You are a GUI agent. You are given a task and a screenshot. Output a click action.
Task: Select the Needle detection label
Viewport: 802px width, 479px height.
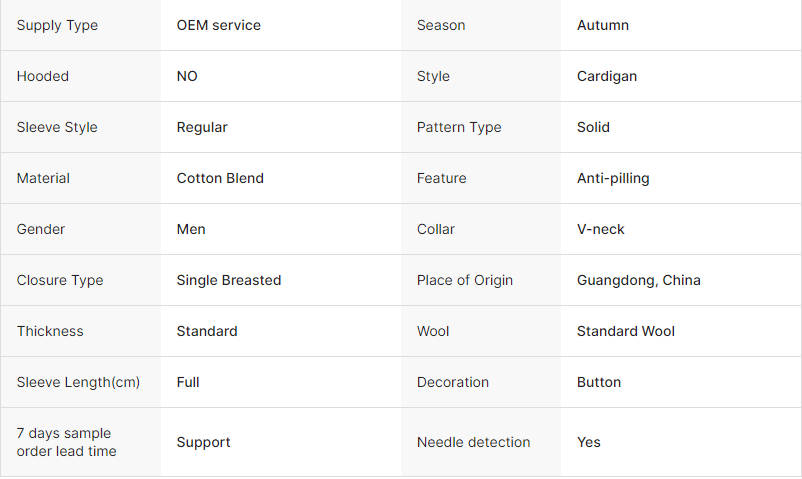click(x=473, y=442)
